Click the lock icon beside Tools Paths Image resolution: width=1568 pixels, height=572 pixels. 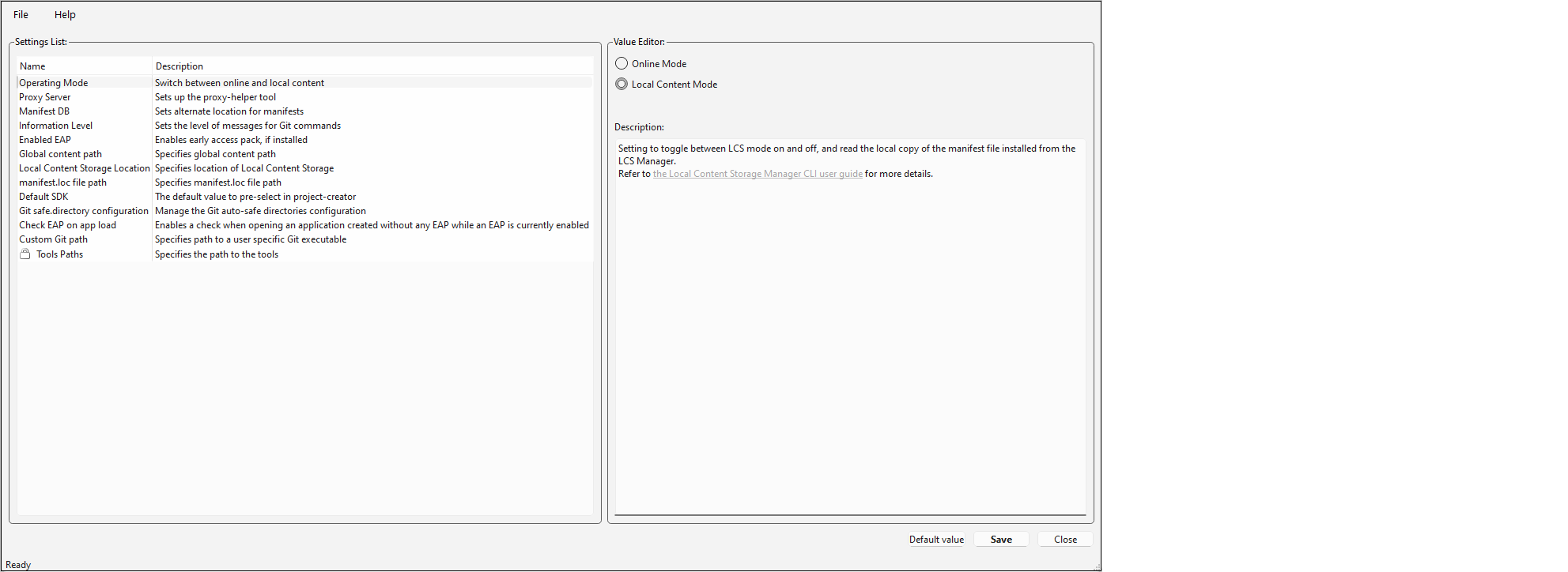click(x=25, y=254)
